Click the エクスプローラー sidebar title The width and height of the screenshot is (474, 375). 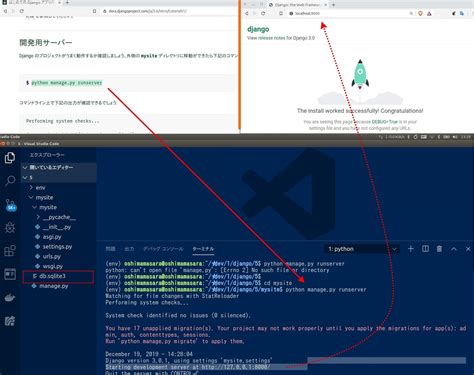point(47,155)
